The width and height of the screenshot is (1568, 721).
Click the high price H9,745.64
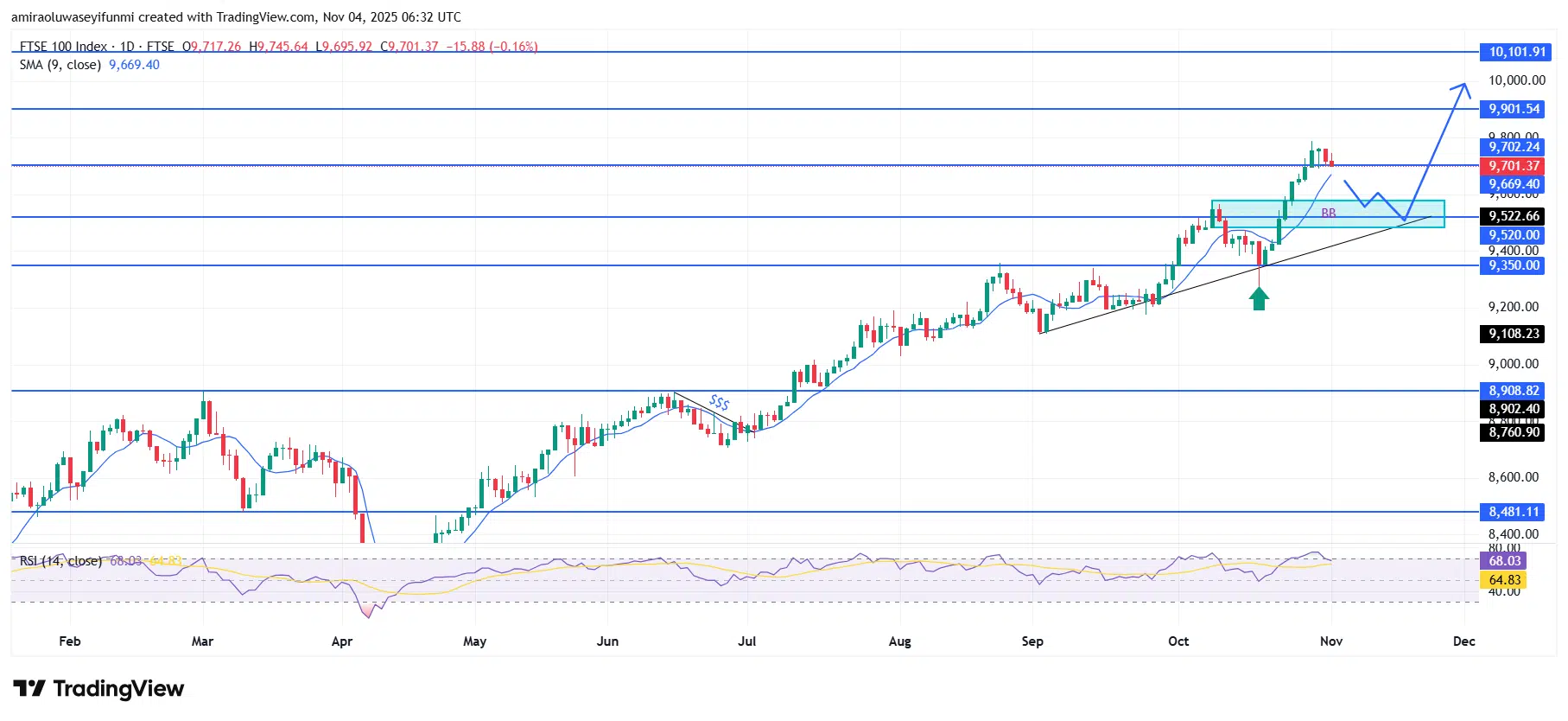click(278, 47)
